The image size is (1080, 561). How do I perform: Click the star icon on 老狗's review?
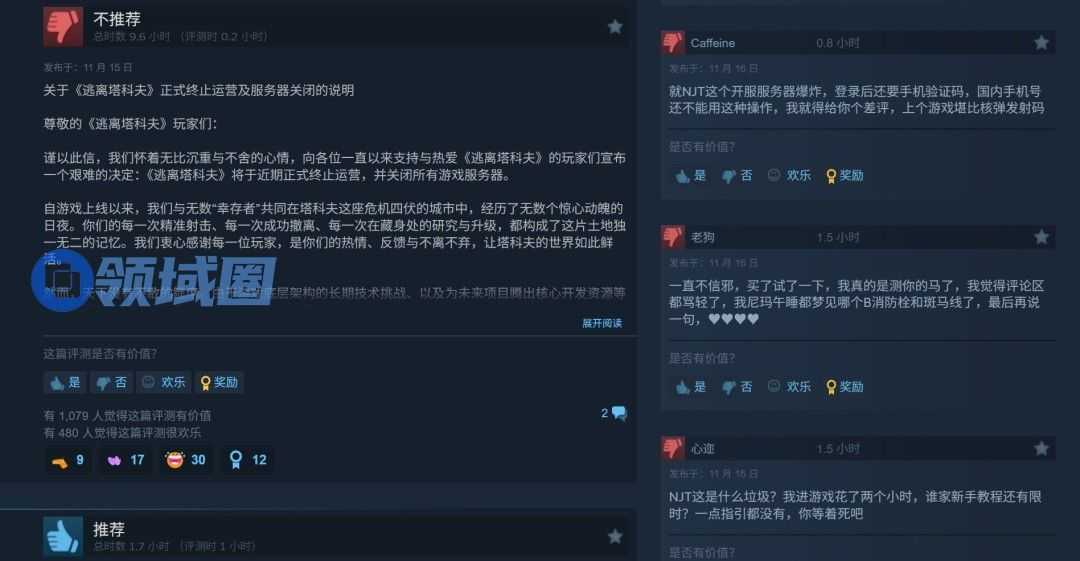1041,237
